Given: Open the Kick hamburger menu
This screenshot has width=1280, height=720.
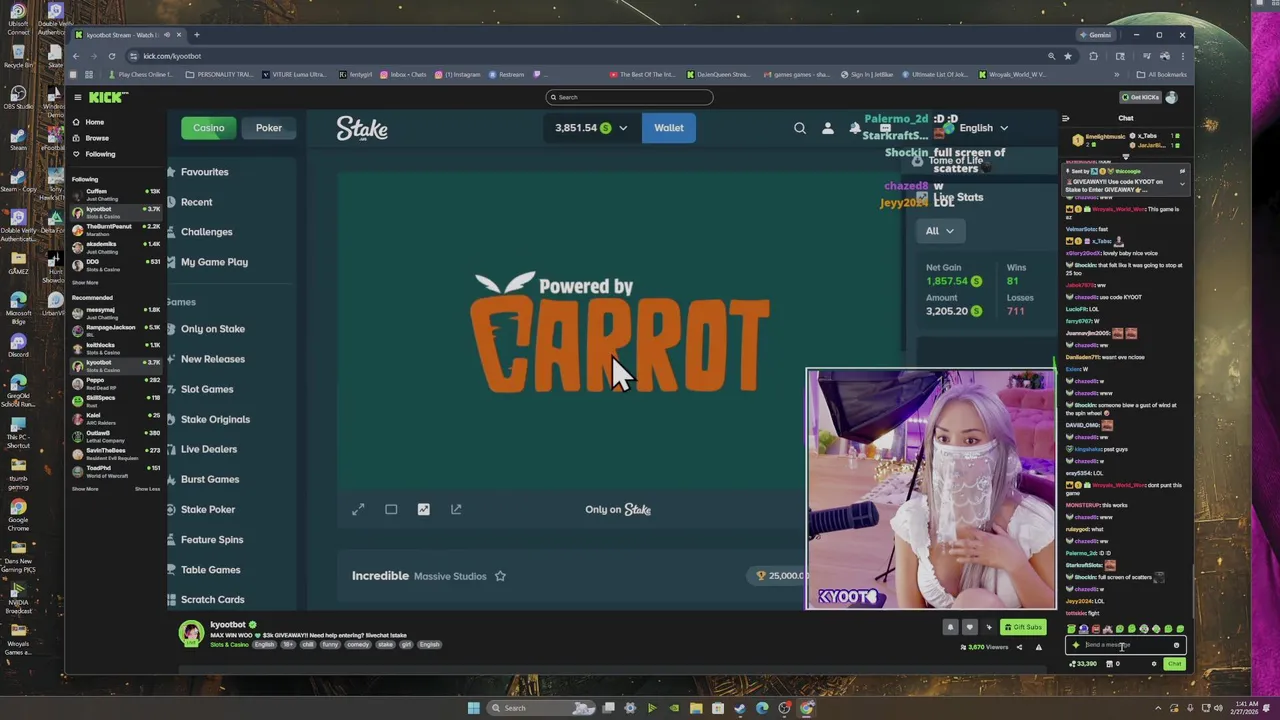Looking at the screenshot, I should pos(77,97).
